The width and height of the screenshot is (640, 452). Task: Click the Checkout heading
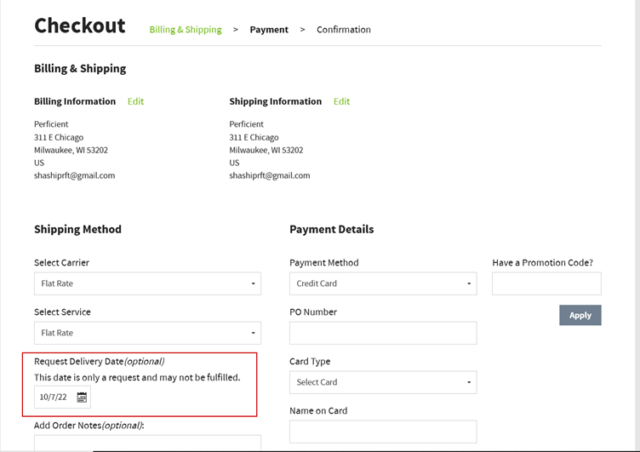80,26
